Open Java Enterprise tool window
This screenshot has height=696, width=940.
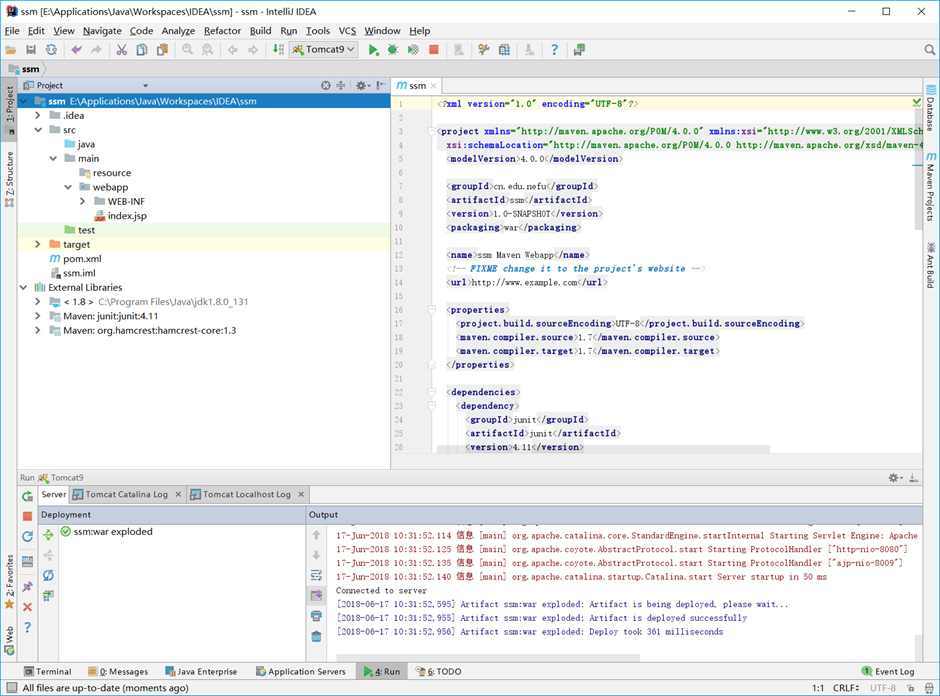pyautogui.click(x=201, y=671)
